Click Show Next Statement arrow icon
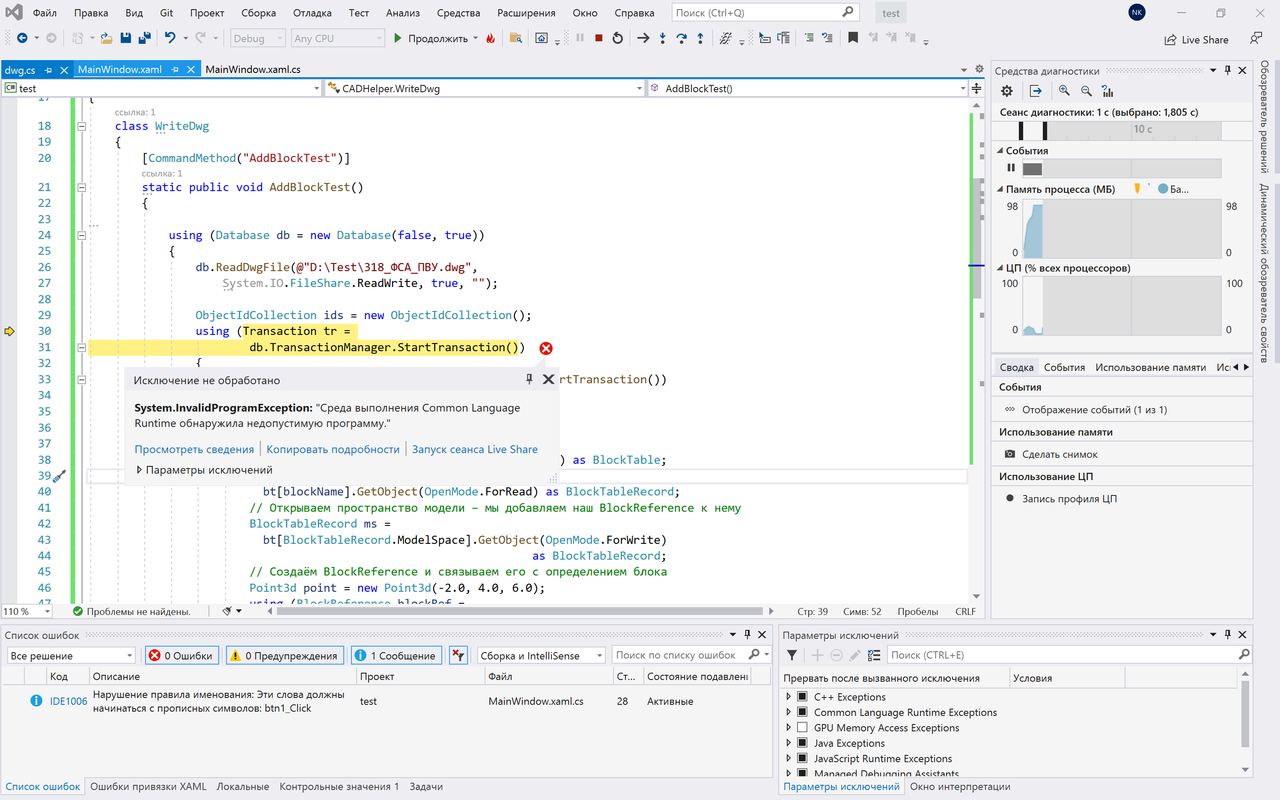Screen dimensions: 1280x800 [x=643, y=38]
